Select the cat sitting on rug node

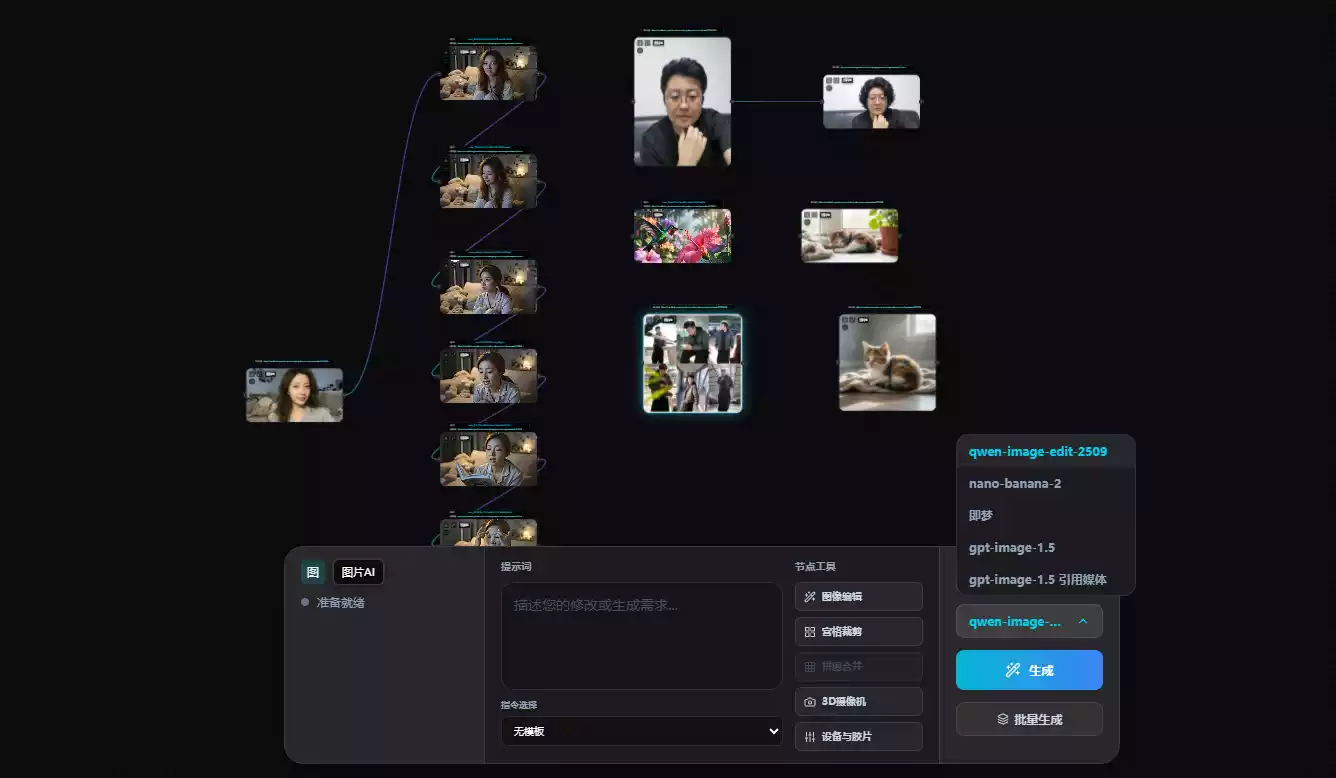pyautogui.click(x=887, y=362)
